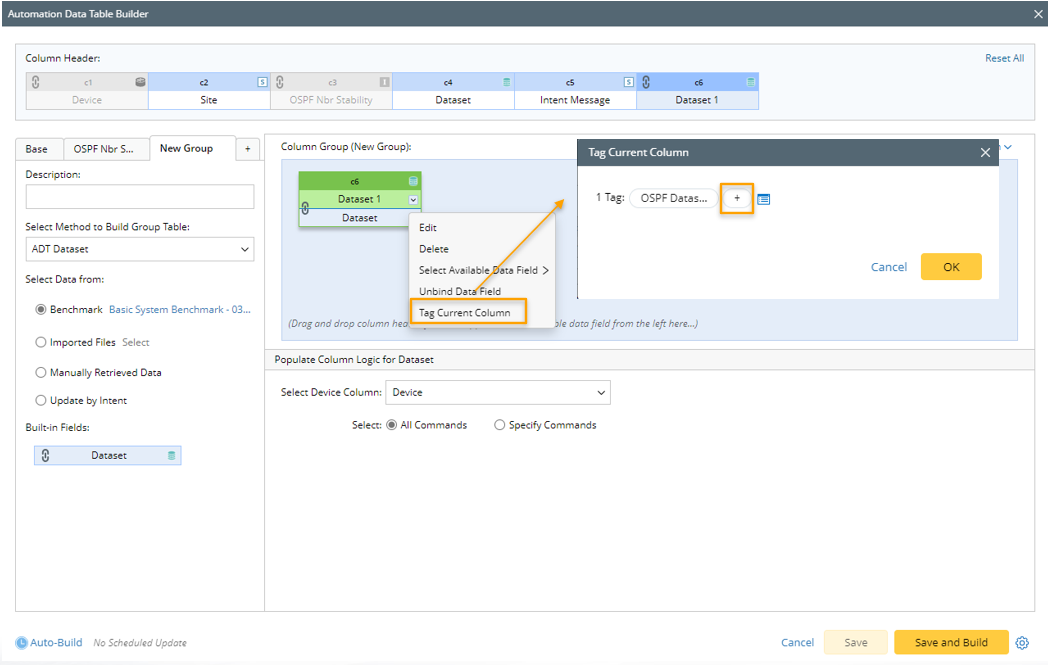Enable the Specify Commands radio option
The image size is (1048, 665).
coord(500,425)
